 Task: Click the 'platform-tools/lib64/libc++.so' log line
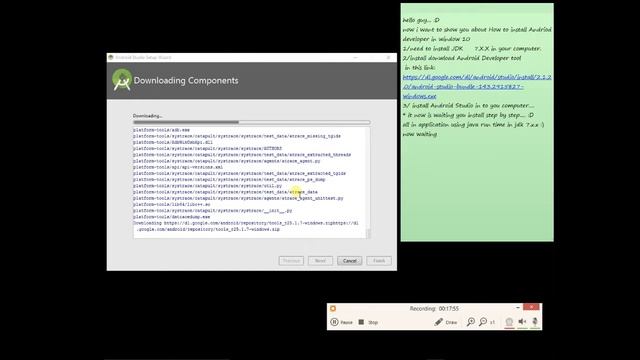pos(171,204)
